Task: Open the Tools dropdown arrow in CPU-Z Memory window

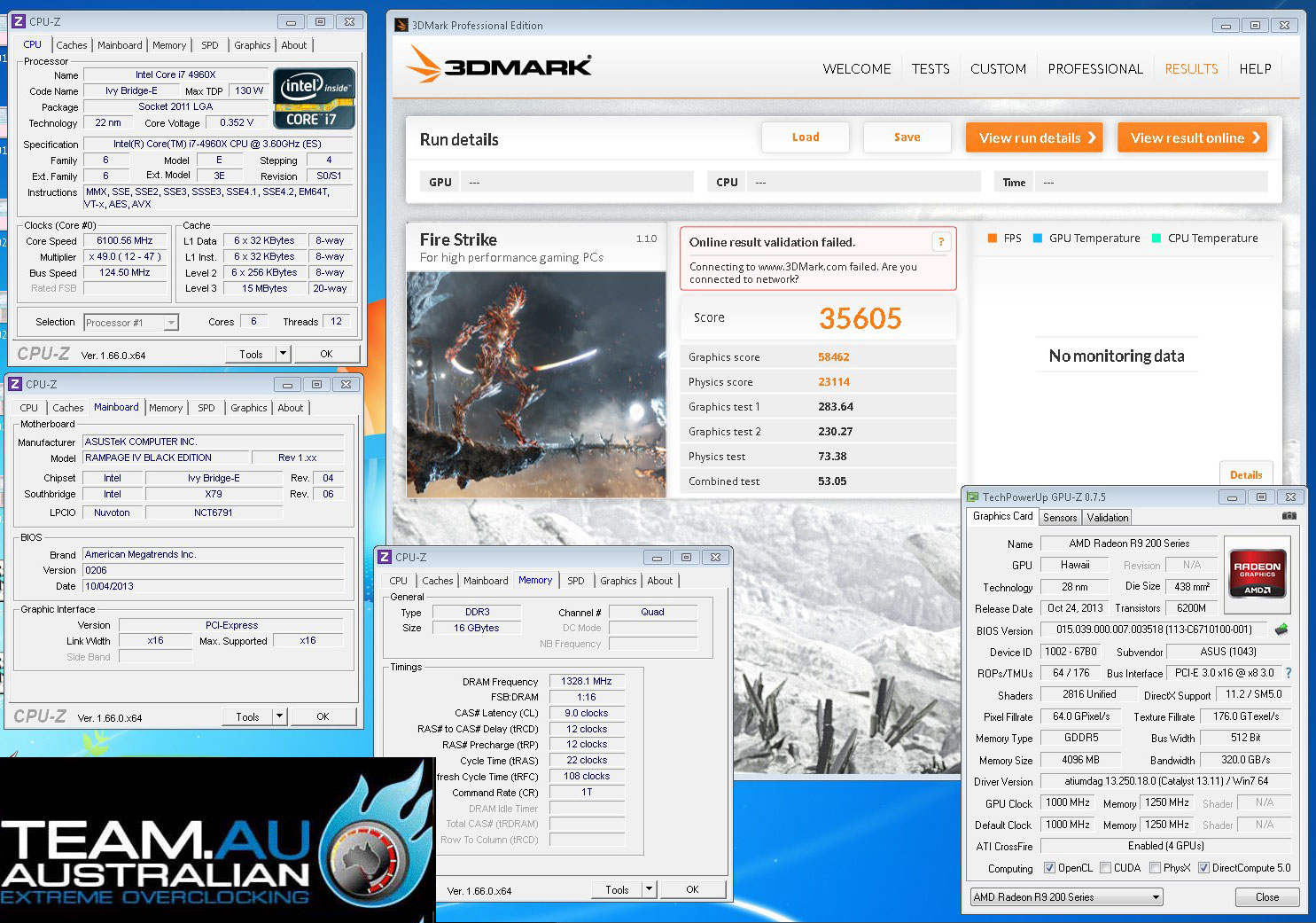Action: [649, 889]
